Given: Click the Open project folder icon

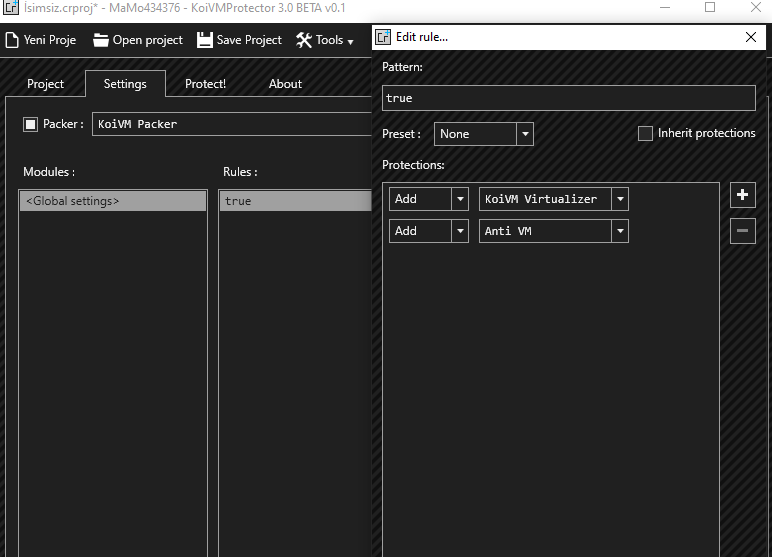Looking at the screenshot, I should point(101,40).
